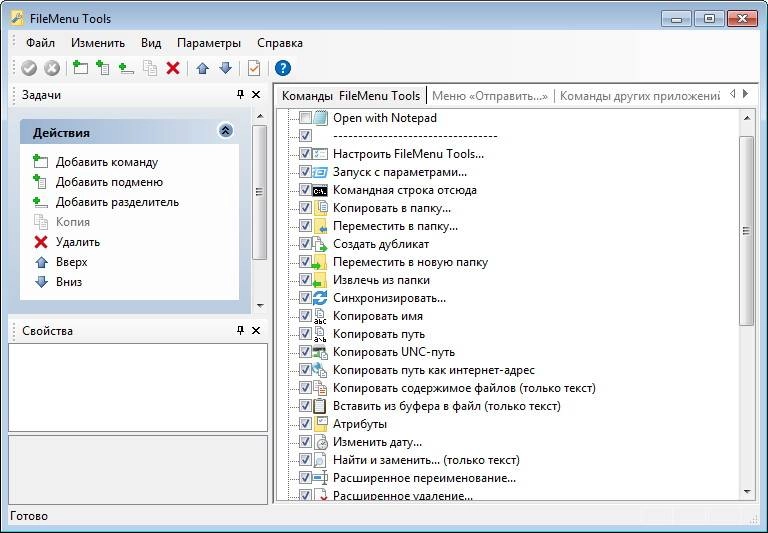This screenshot has width=768, height=533.
Task: Open the Параметры menu
Action: pos(209,43)
